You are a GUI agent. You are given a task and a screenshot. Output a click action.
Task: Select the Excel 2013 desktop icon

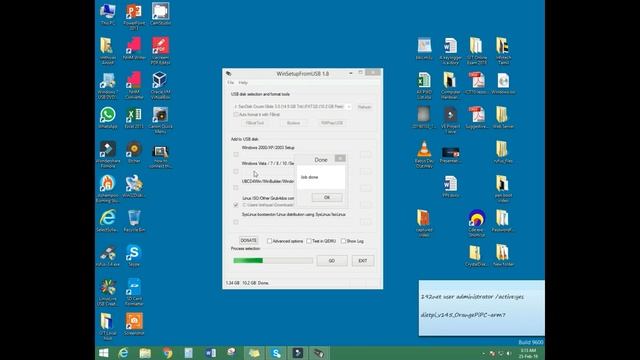tap(134, 118)
